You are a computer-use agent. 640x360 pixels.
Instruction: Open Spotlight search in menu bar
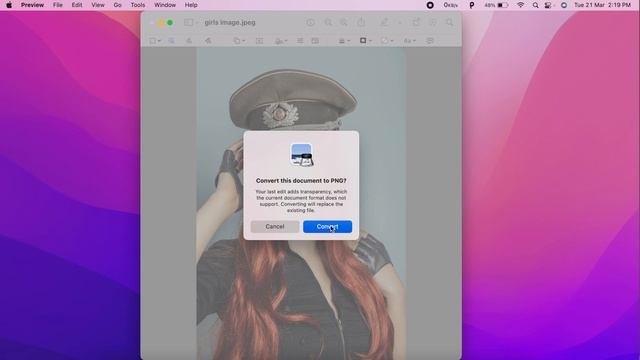point(535,5)
